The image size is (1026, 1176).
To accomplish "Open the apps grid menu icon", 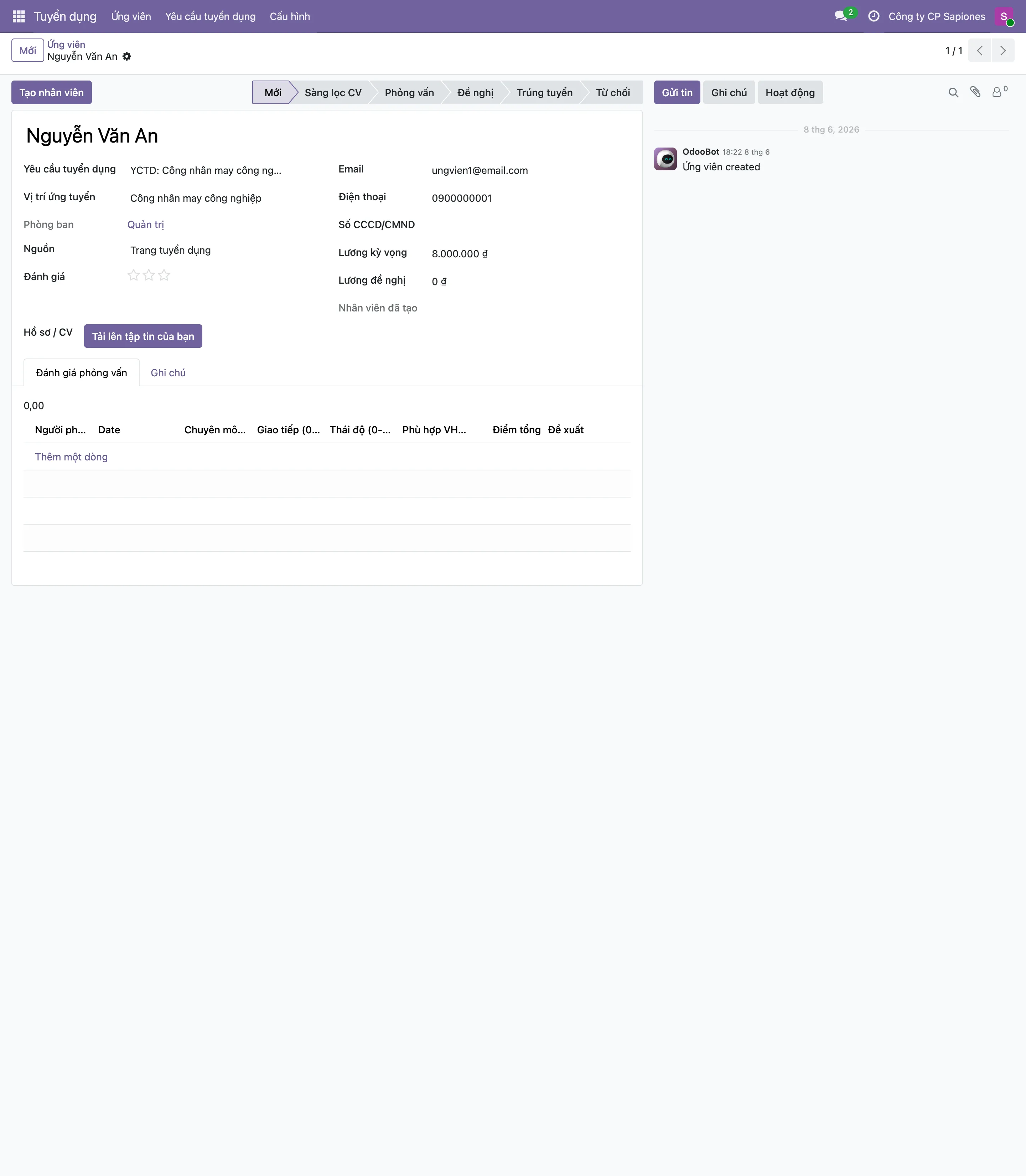I will click(18, 17).
